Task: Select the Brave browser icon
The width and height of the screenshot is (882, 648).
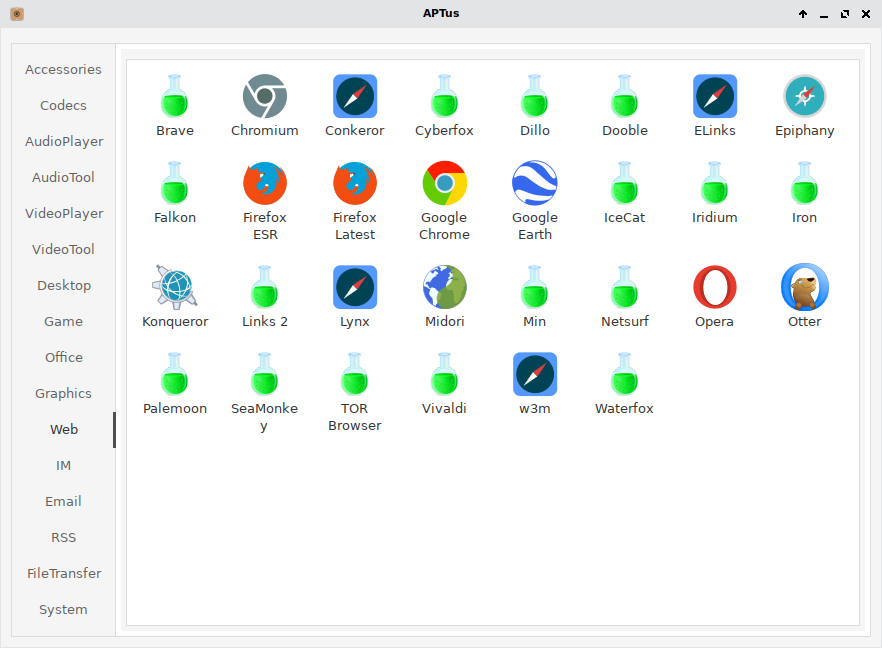Action: [175, 96]
